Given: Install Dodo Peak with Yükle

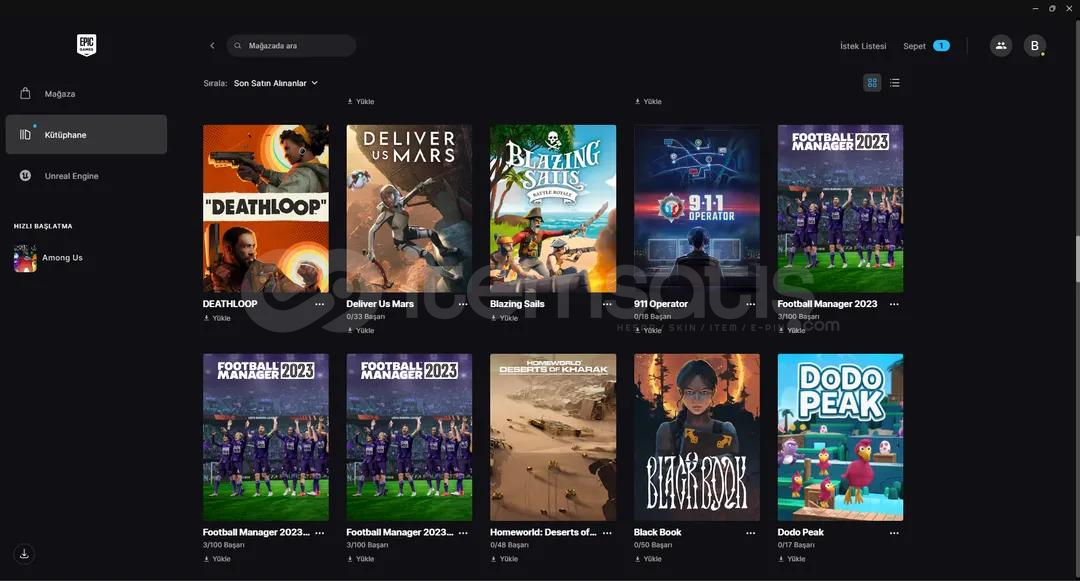Looking at the screenshot, I should click(x=792, y=559).
